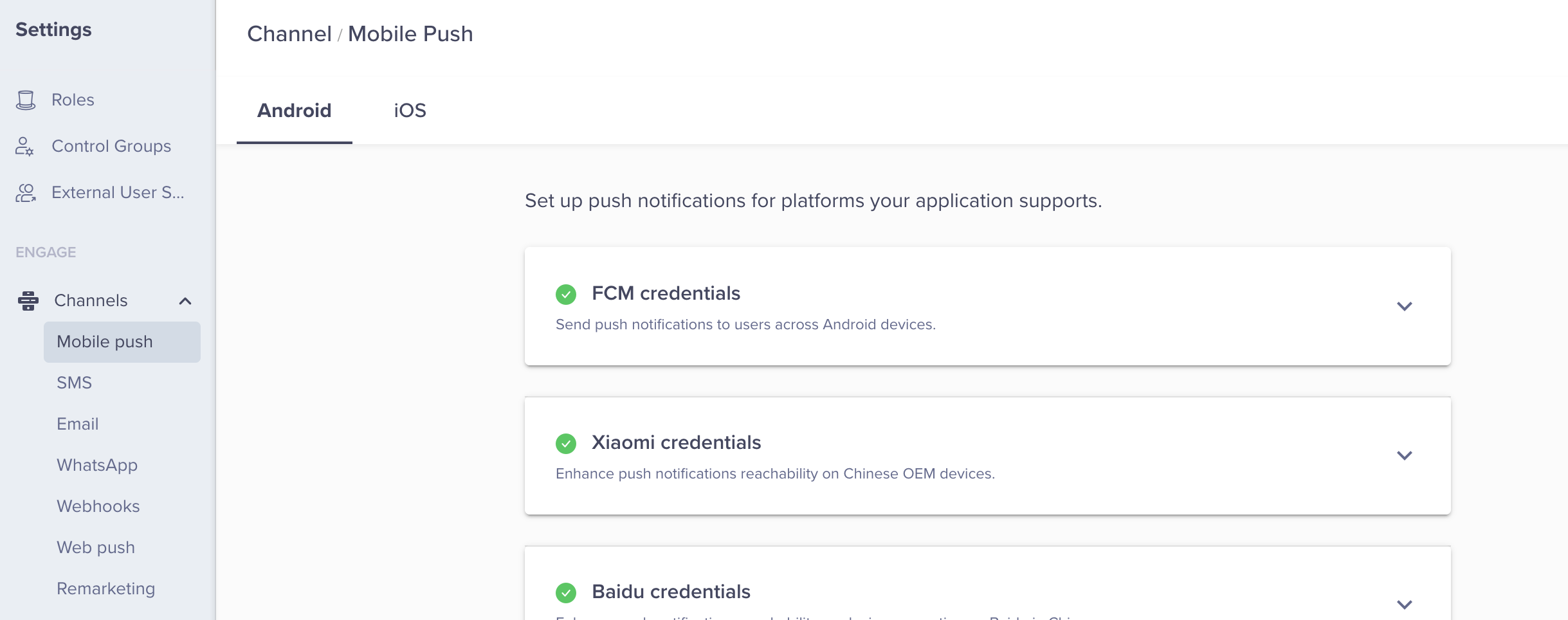Click the green checkmark beside Baidu credentials
The image size is (1568, 620).
[x=565, y=592]
